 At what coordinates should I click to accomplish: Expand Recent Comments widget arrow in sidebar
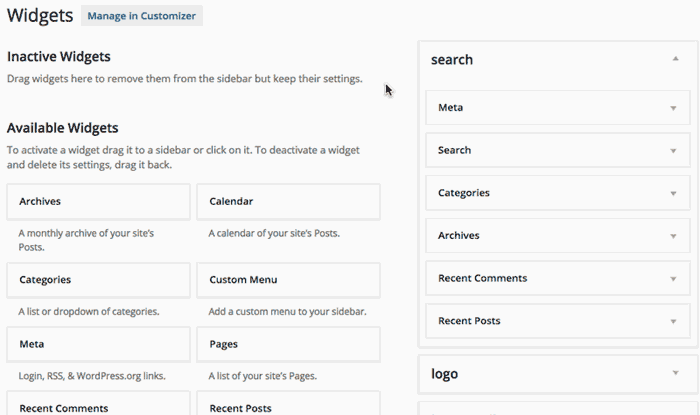click(x=673, y=279)
